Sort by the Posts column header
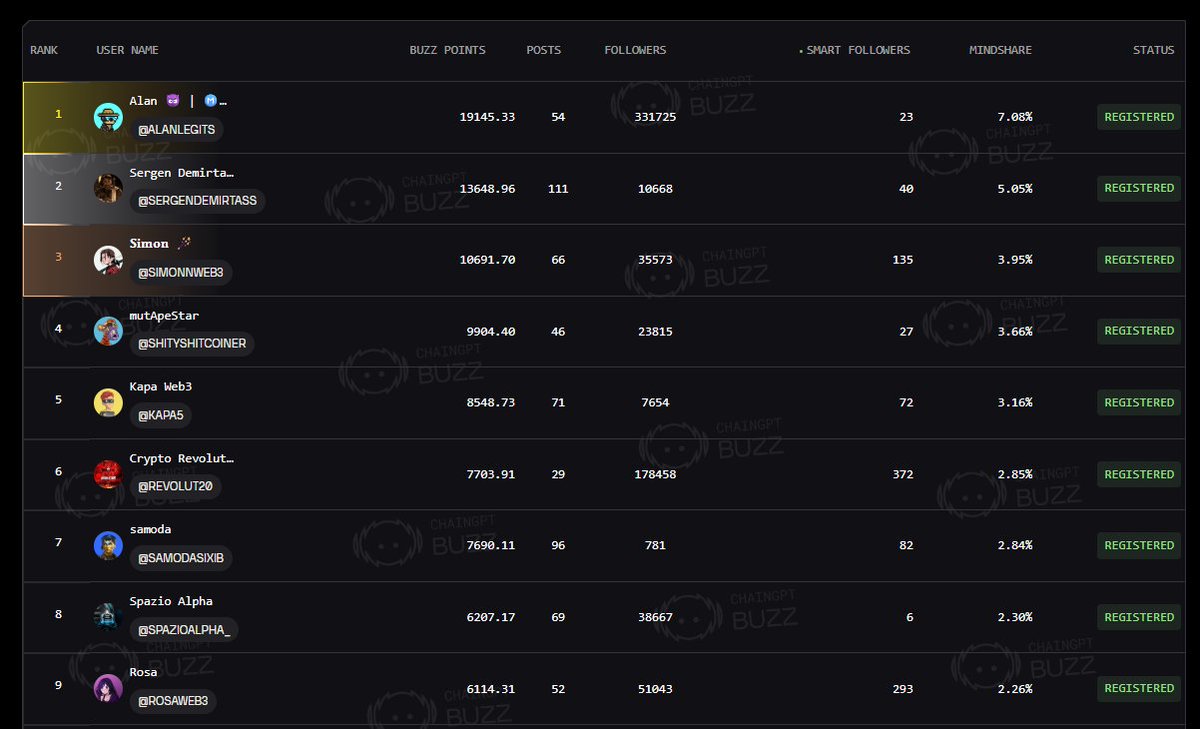This screenshot has width=1200, height=729. 544,50
